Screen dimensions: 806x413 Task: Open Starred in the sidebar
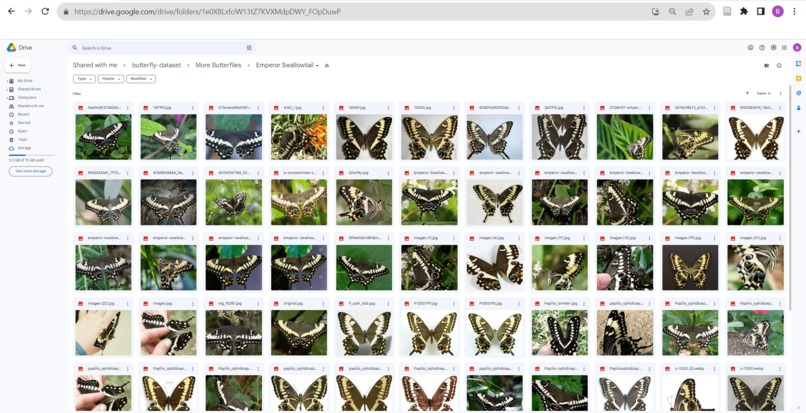click(24, 122)
